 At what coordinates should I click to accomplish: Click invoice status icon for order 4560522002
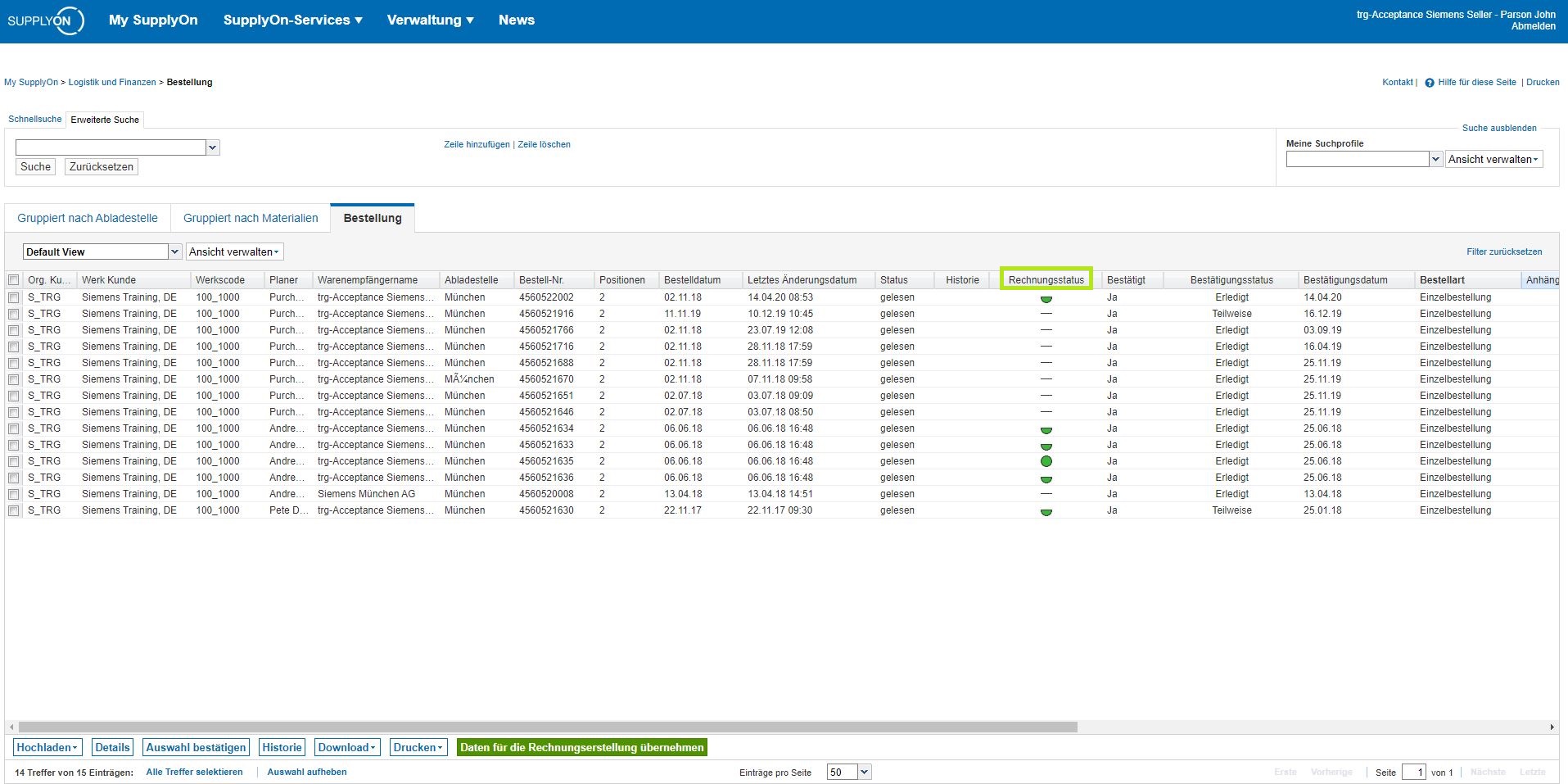tap(1046, 298)
